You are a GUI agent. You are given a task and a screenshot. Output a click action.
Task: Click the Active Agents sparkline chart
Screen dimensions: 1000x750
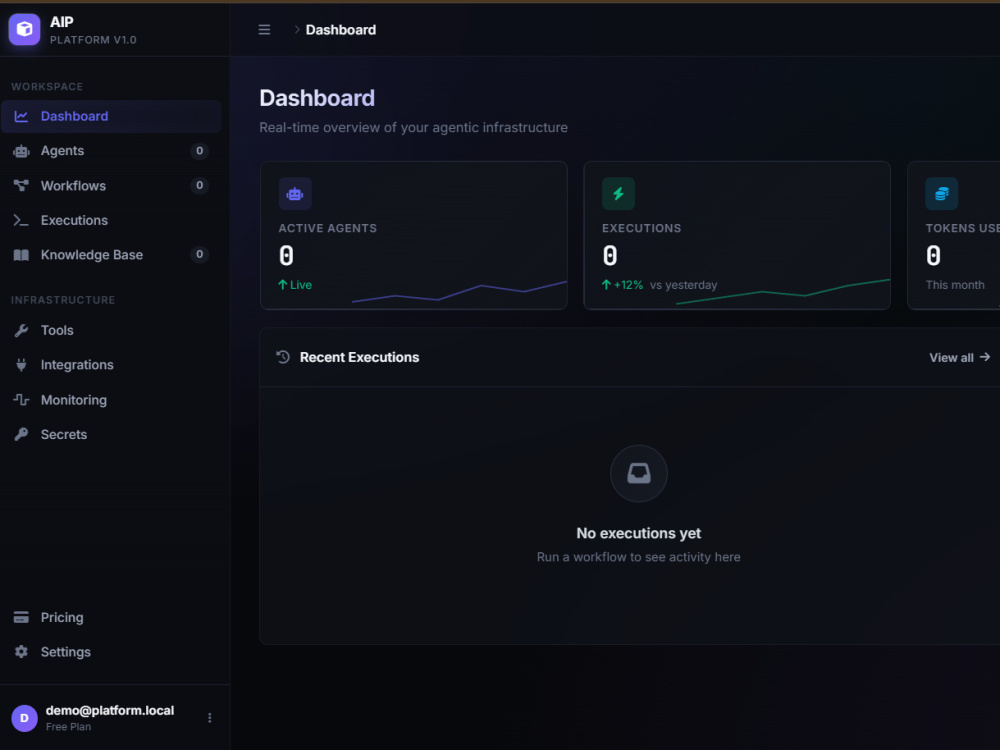(x=459, y=292)
